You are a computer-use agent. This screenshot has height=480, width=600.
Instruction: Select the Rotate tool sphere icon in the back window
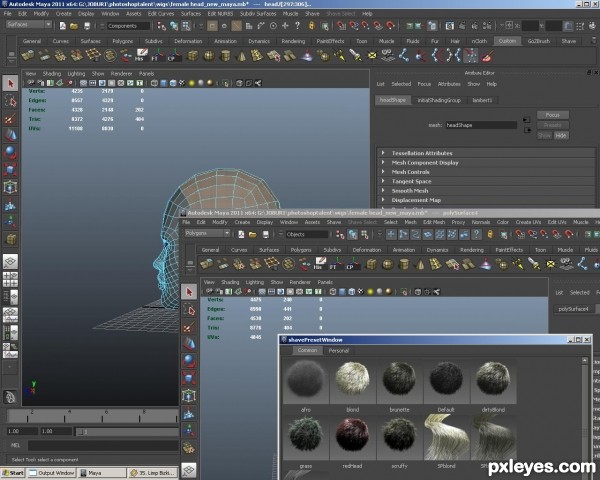pos(10,152)
